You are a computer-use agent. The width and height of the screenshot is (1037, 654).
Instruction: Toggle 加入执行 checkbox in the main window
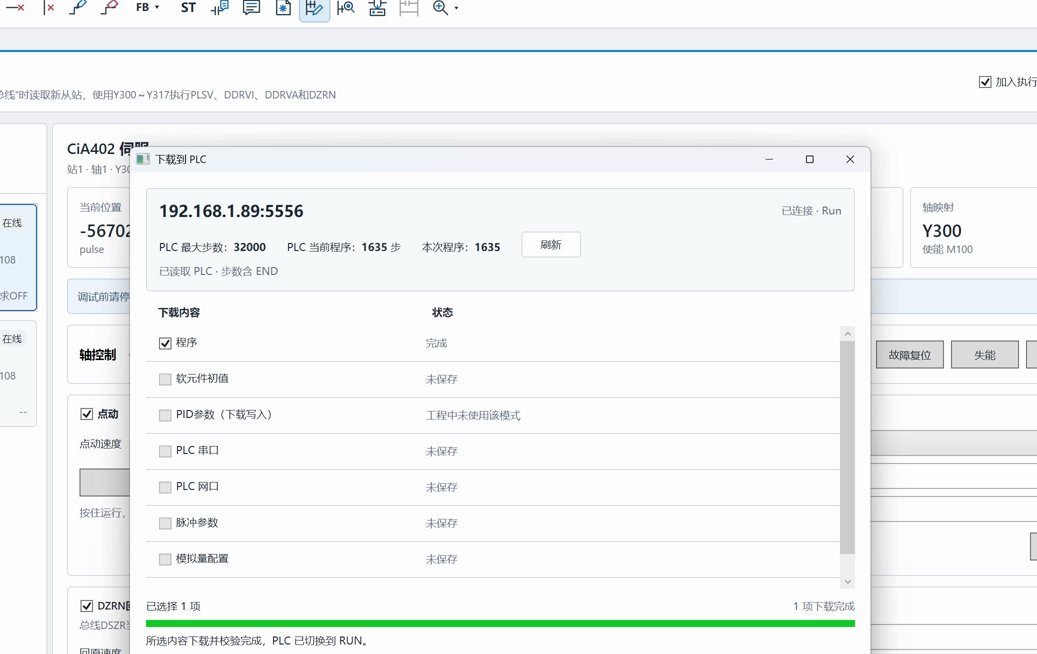point(985,82)
